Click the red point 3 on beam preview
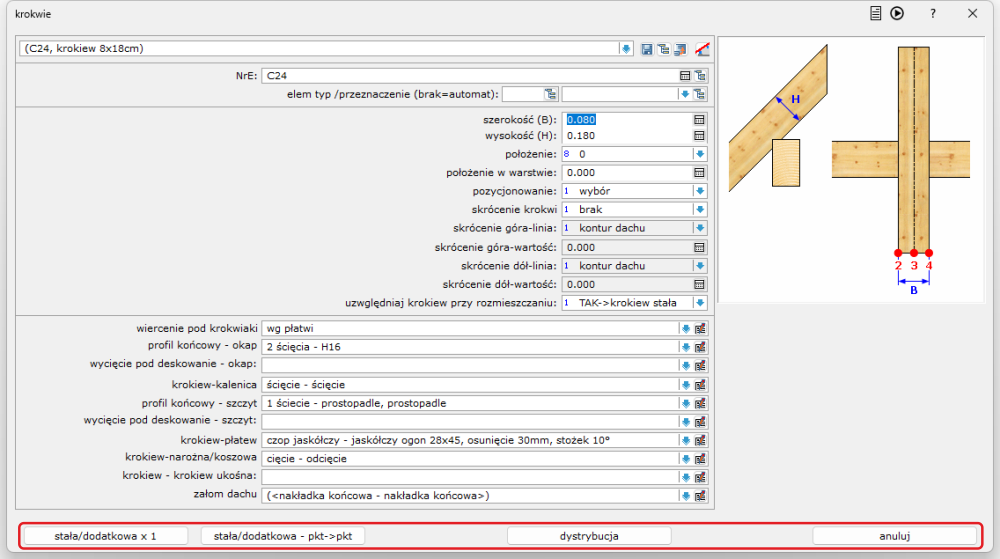Screen dimensions: 1000x559 pos(913,252)
